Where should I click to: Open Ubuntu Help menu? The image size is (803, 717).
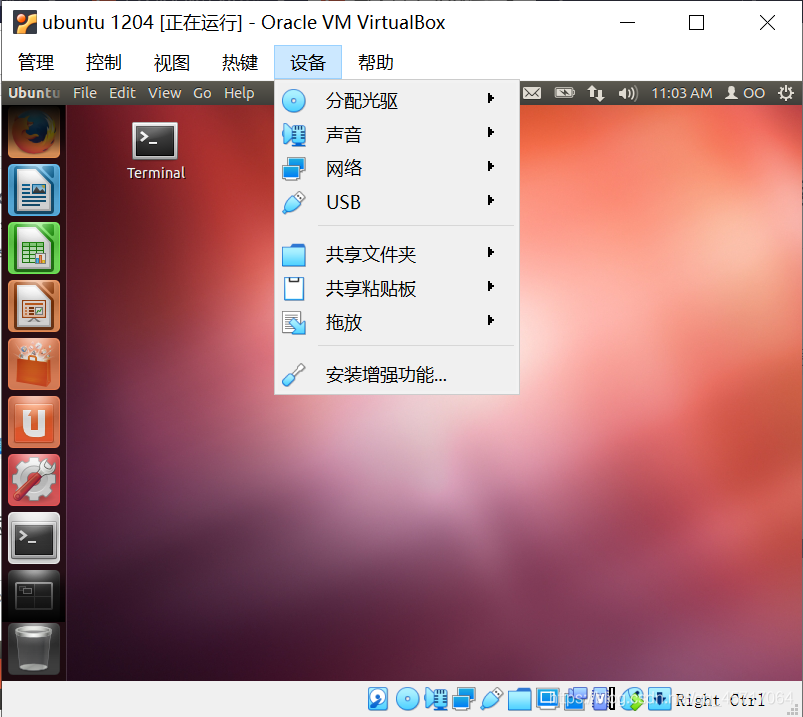click(239, 93)
